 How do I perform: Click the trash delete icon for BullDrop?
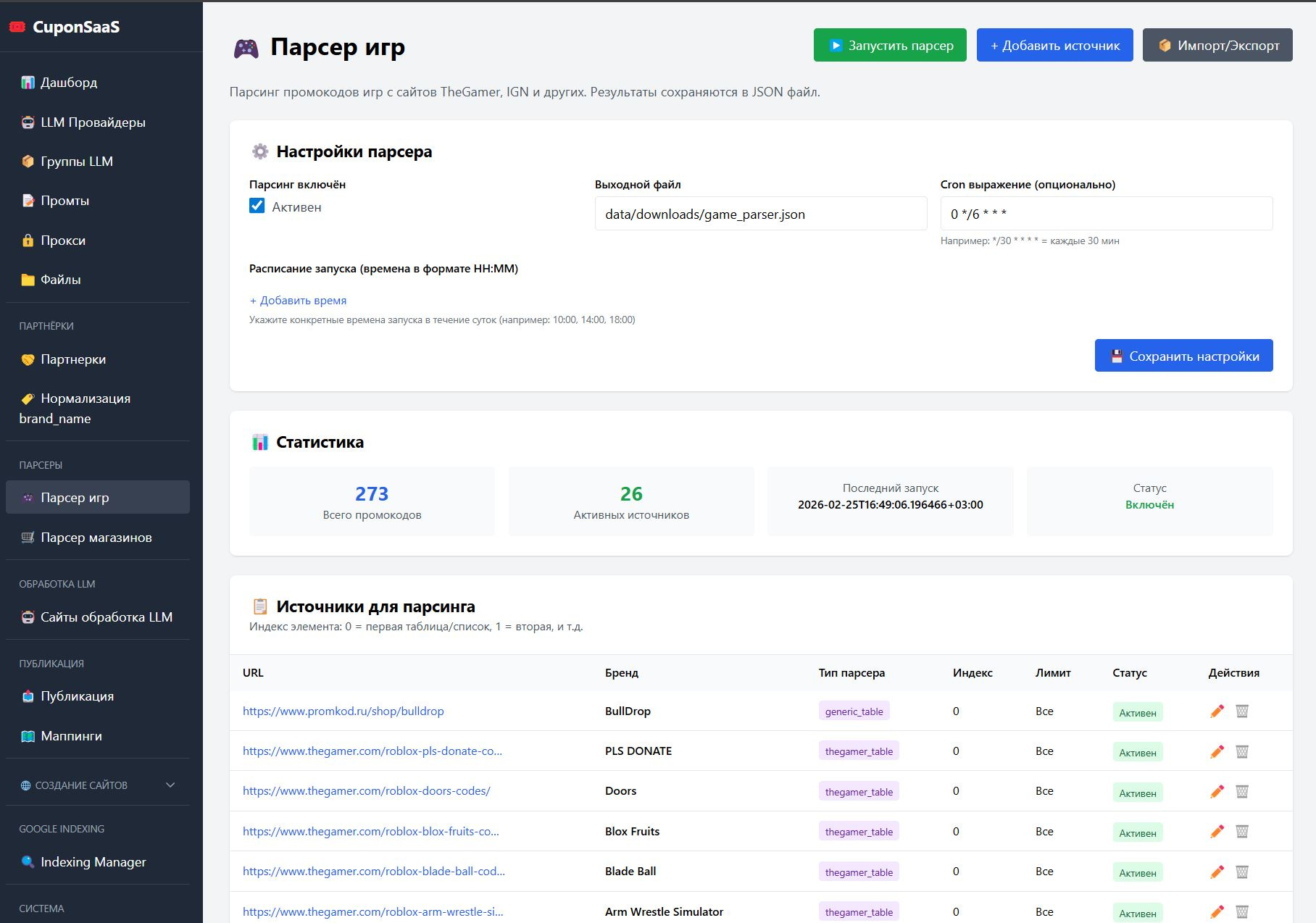tap(1241, 711)
